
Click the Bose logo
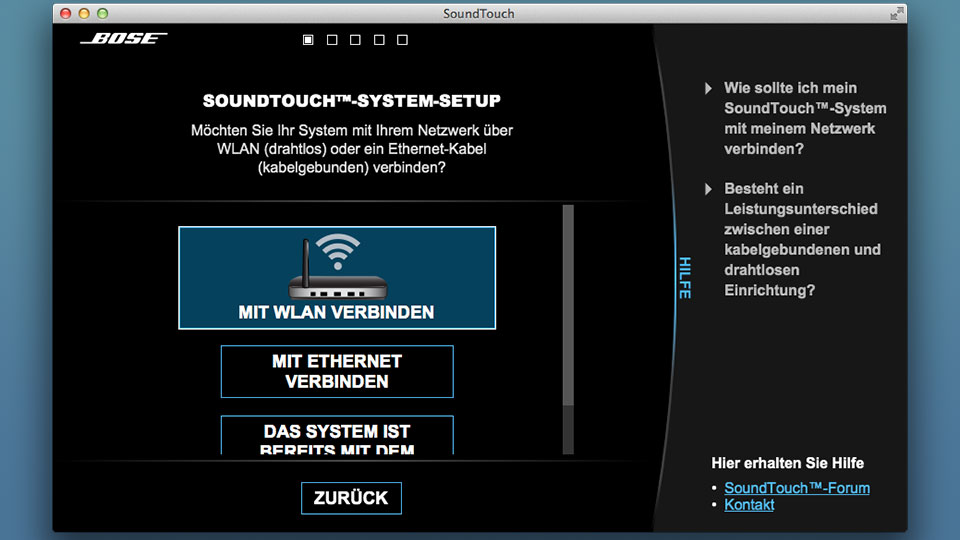pyautogui.click(x=123, y=39)
